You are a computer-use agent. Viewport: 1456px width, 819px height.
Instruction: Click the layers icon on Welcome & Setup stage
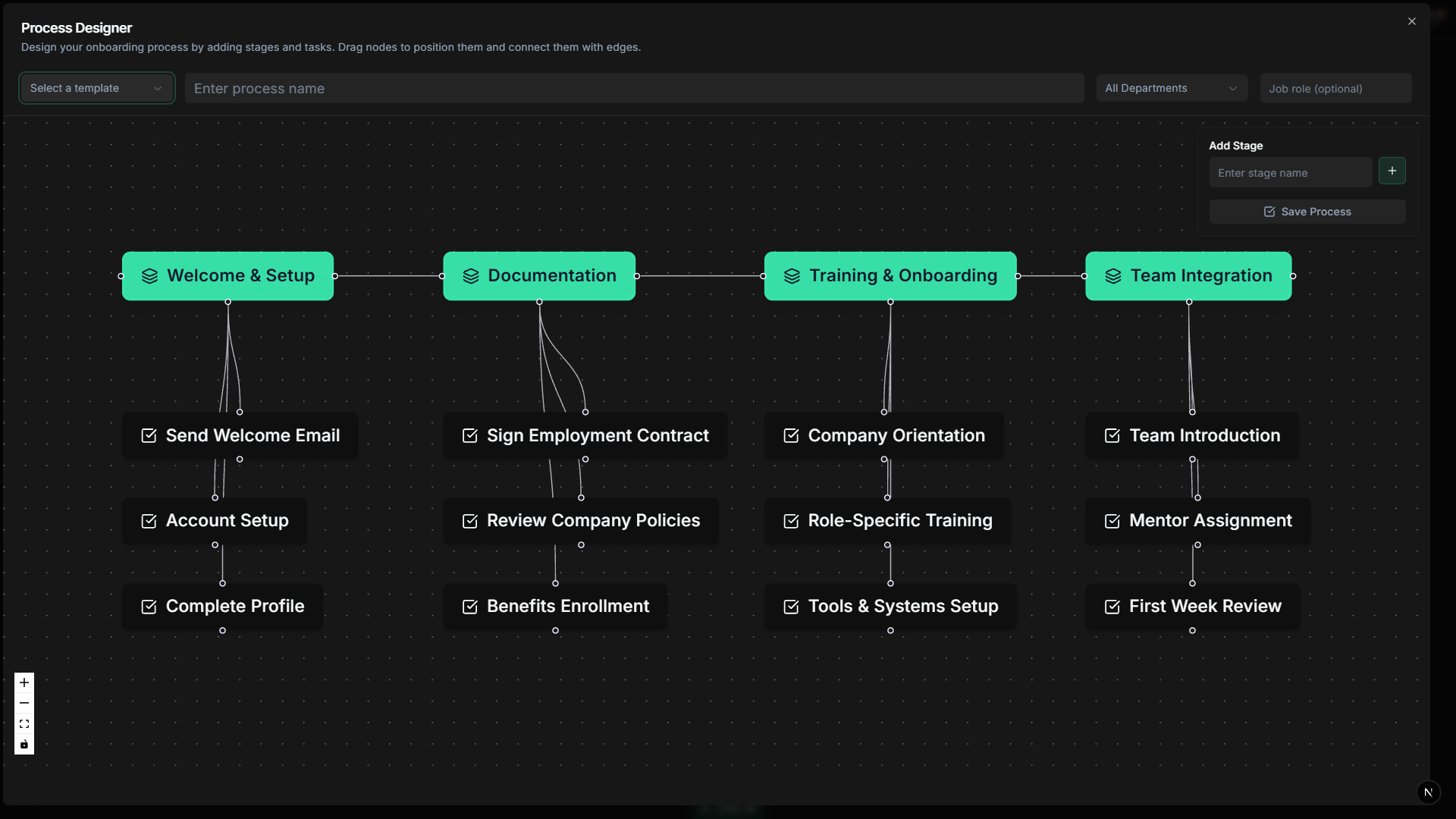(x=149, y=276)
